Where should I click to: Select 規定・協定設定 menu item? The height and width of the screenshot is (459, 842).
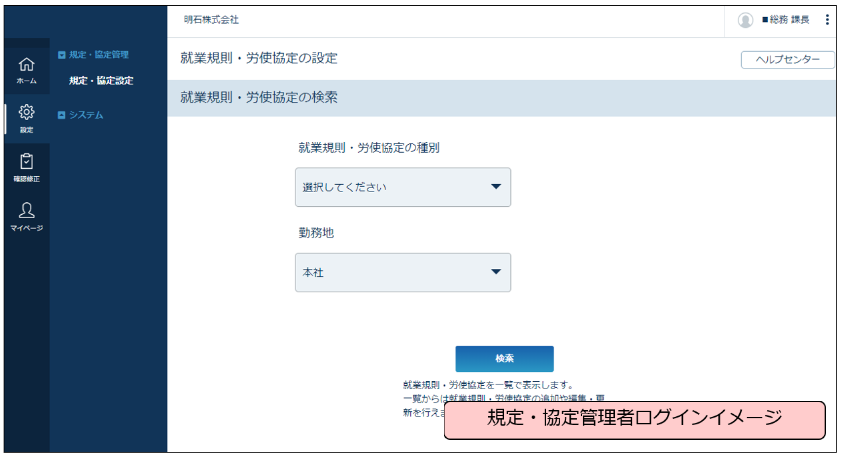(x=101, y=81)
